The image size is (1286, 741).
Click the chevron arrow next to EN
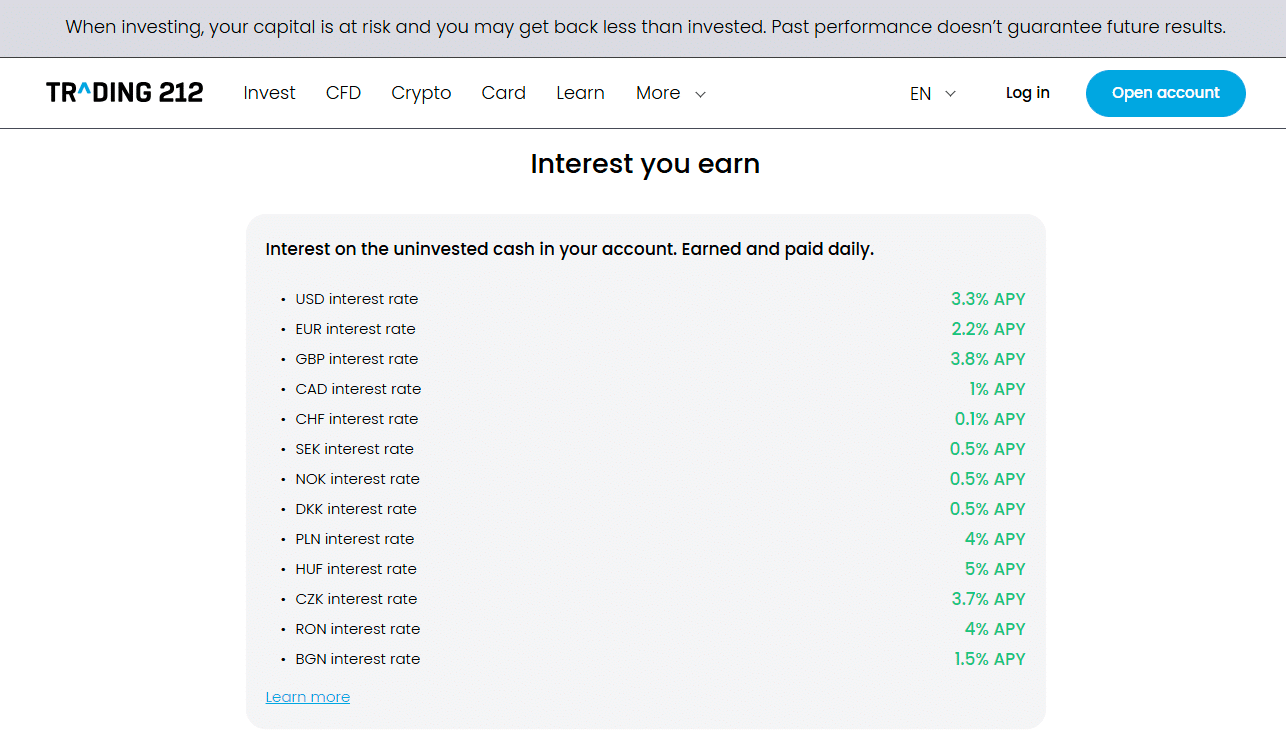point(951,94)
